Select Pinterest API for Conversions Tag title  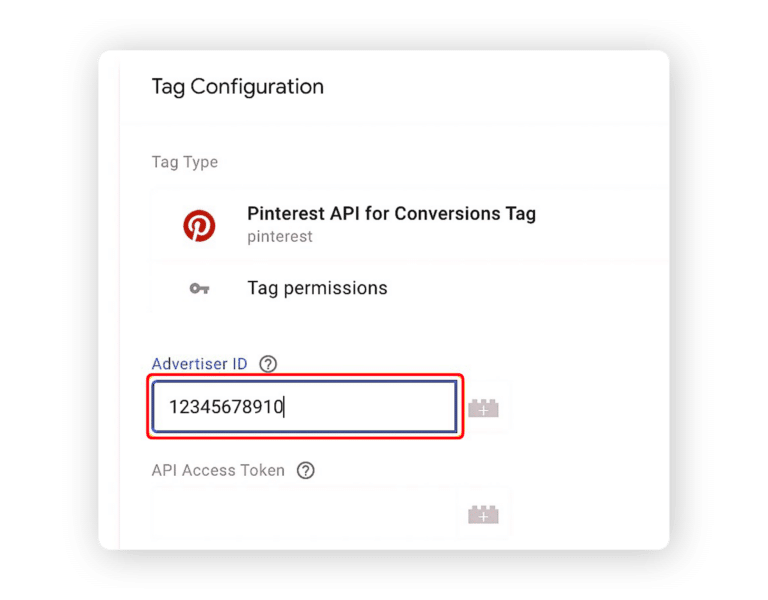pyautogui.click(x=391, y=214)
